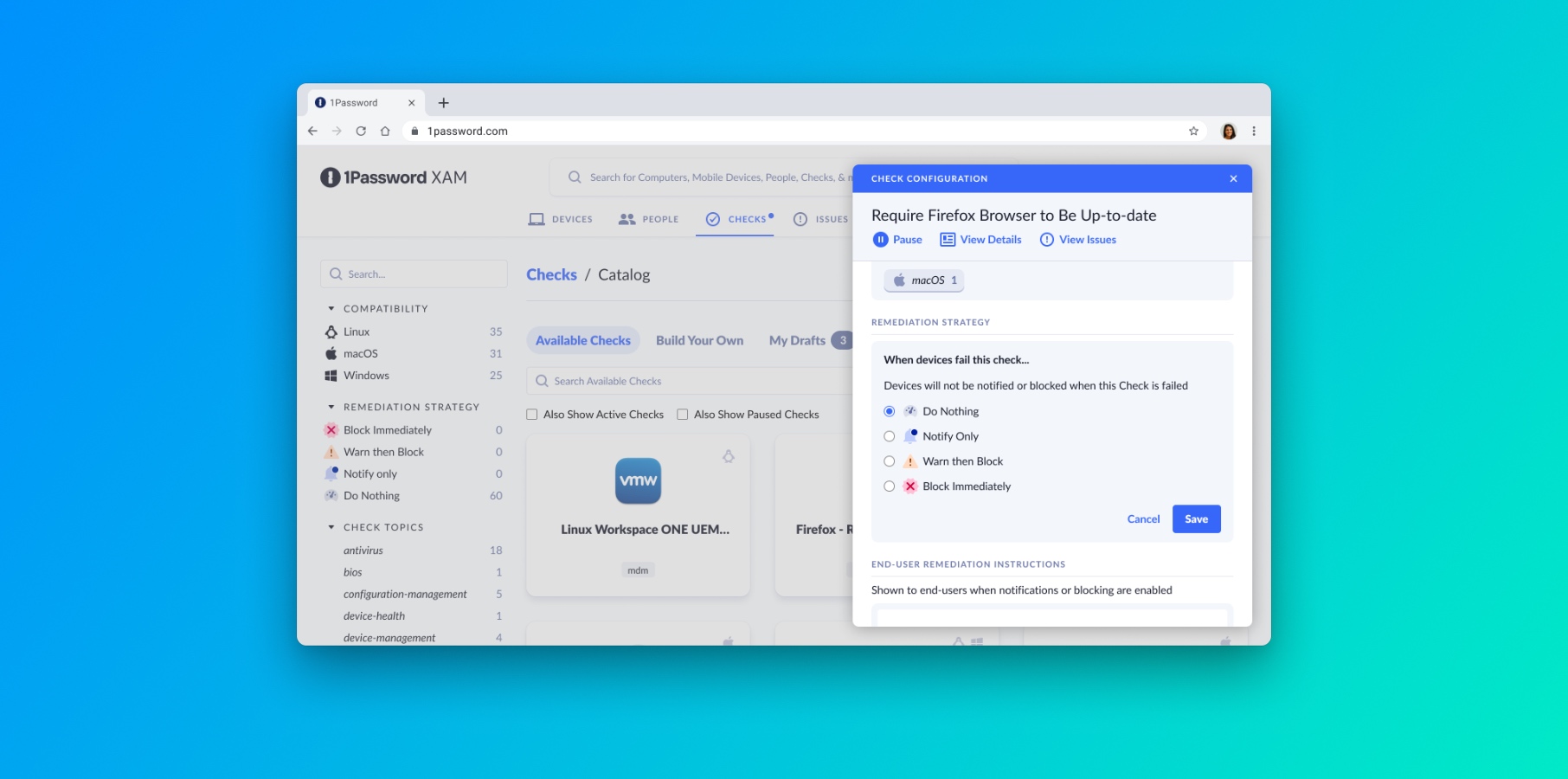Switch to Build Your Own tab

pyautogui.click(x=699, y=340)
